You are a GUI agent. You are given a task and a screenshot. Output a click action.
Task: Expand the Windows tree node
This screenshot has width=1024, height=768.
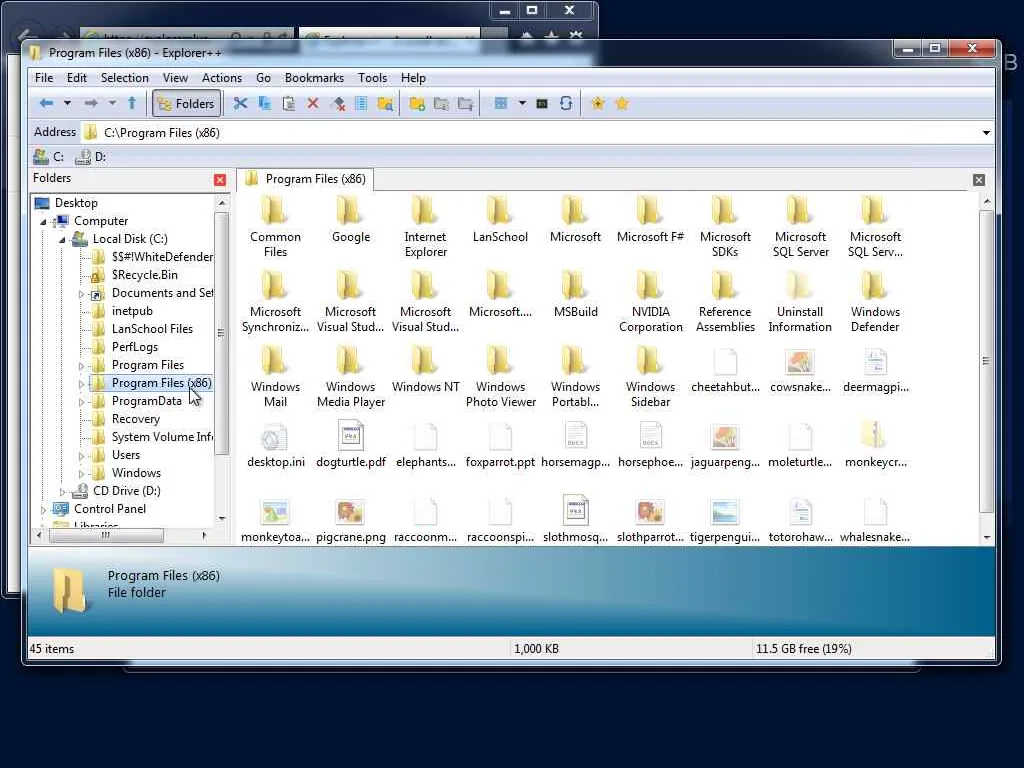click(x=81, y=473)
